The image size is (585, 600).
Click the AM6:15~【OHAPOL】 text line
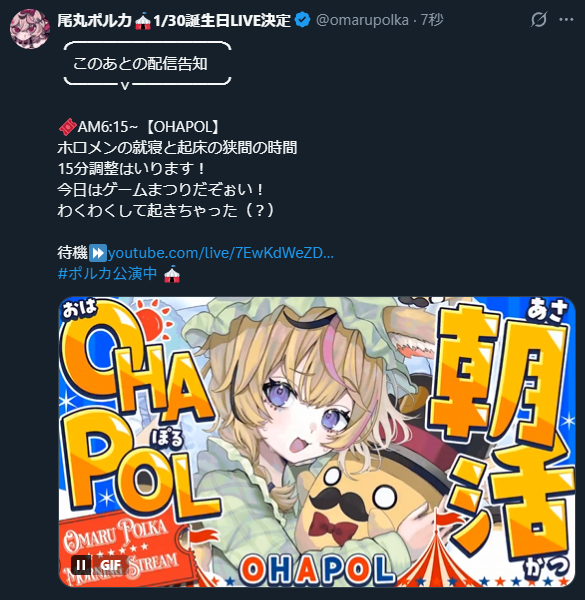point(140,127)
